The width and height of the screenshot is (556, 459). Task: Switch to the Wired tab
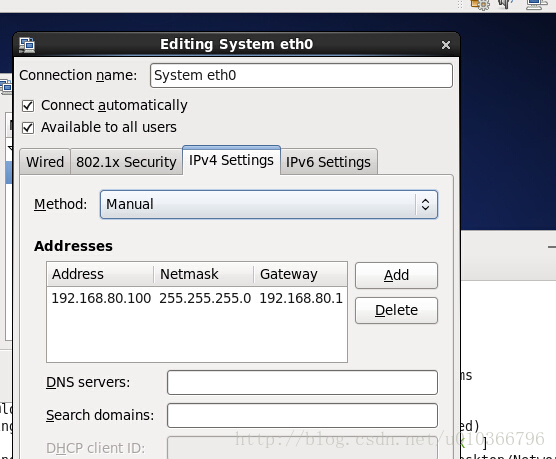45,162
